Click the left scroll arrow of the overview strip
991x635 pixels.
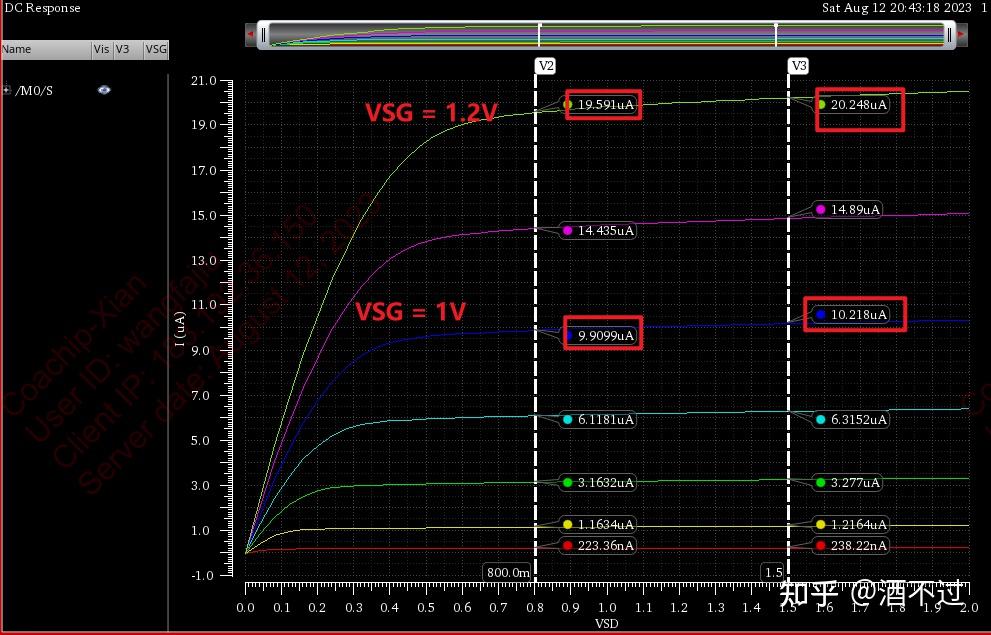click(249, 34)
